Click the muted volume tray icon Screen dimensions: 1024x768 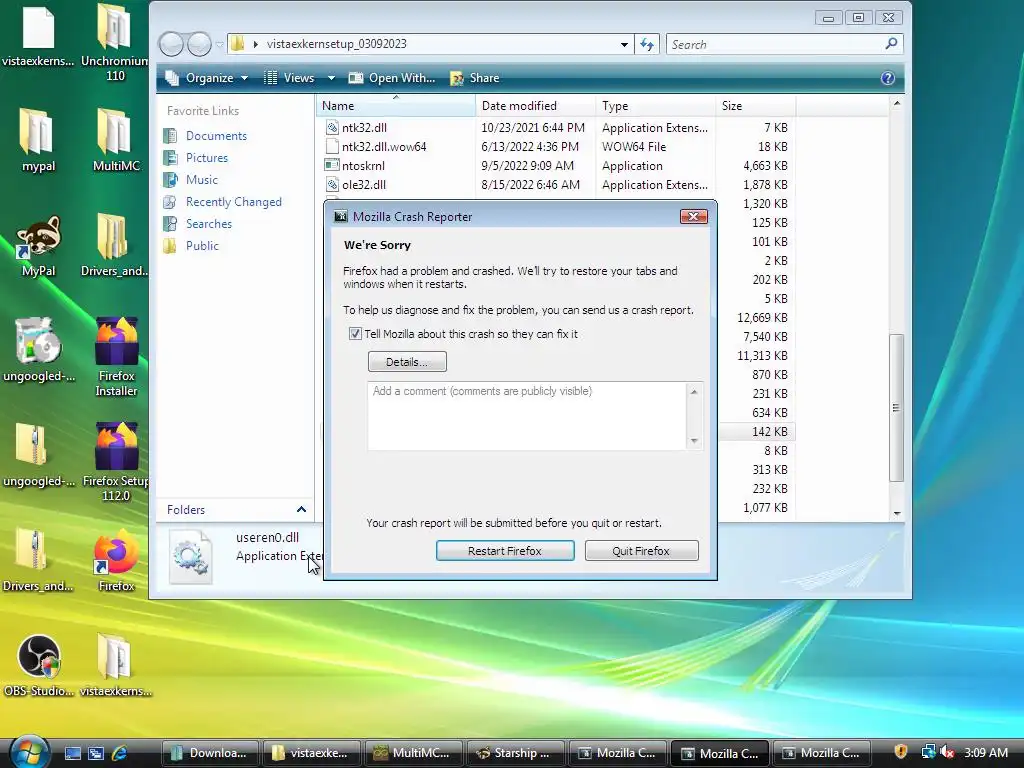[x=946, y=752]
